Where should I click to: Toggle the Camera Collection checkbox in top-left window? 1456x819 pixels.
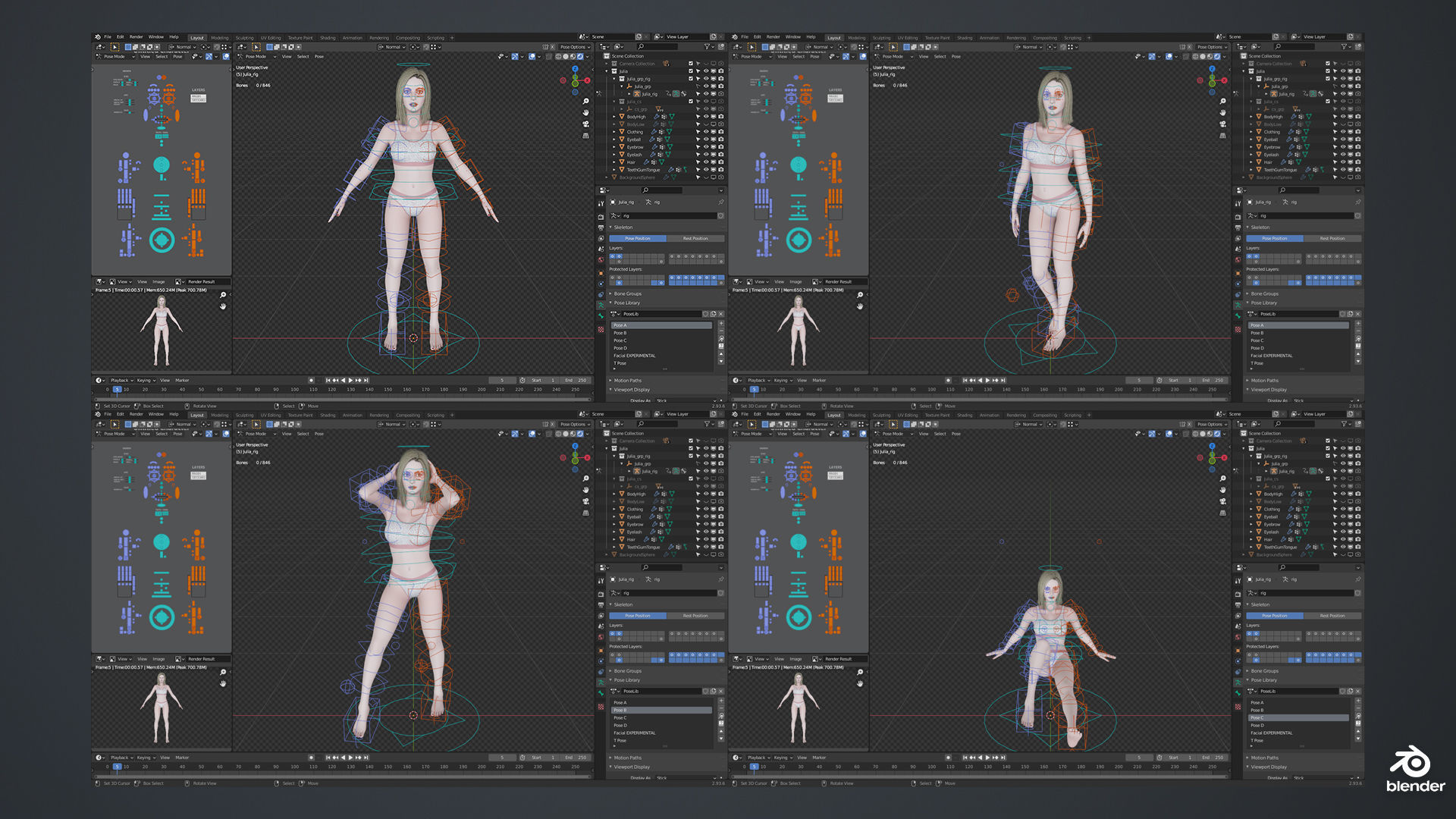tap(691, 64)
